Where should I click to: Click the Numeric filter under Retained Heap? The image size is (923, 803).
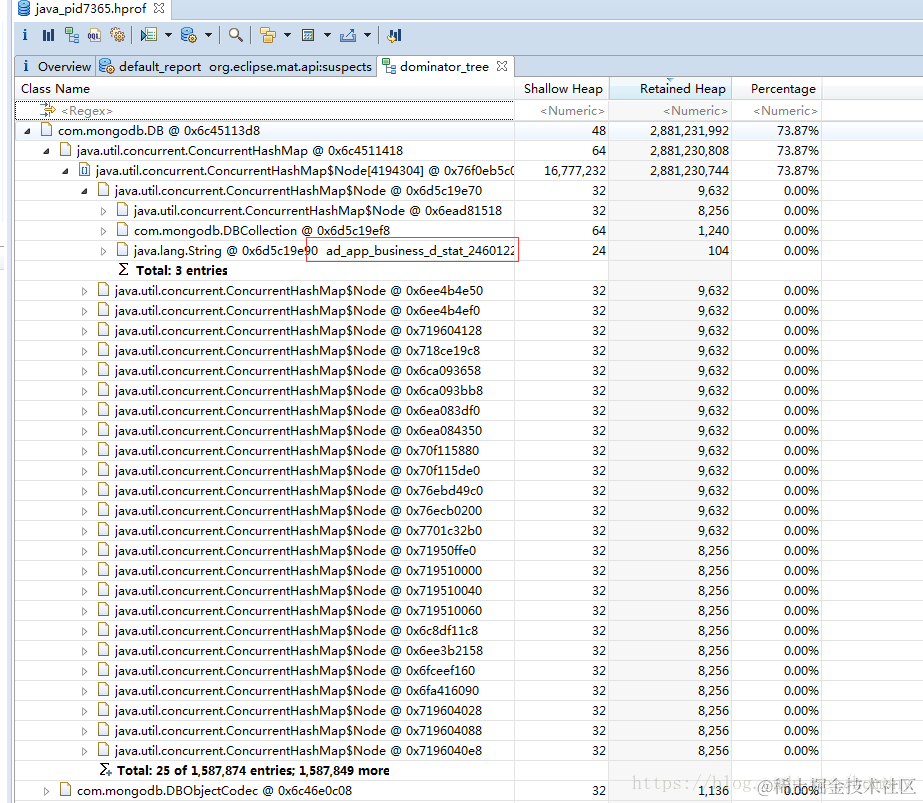670,111
